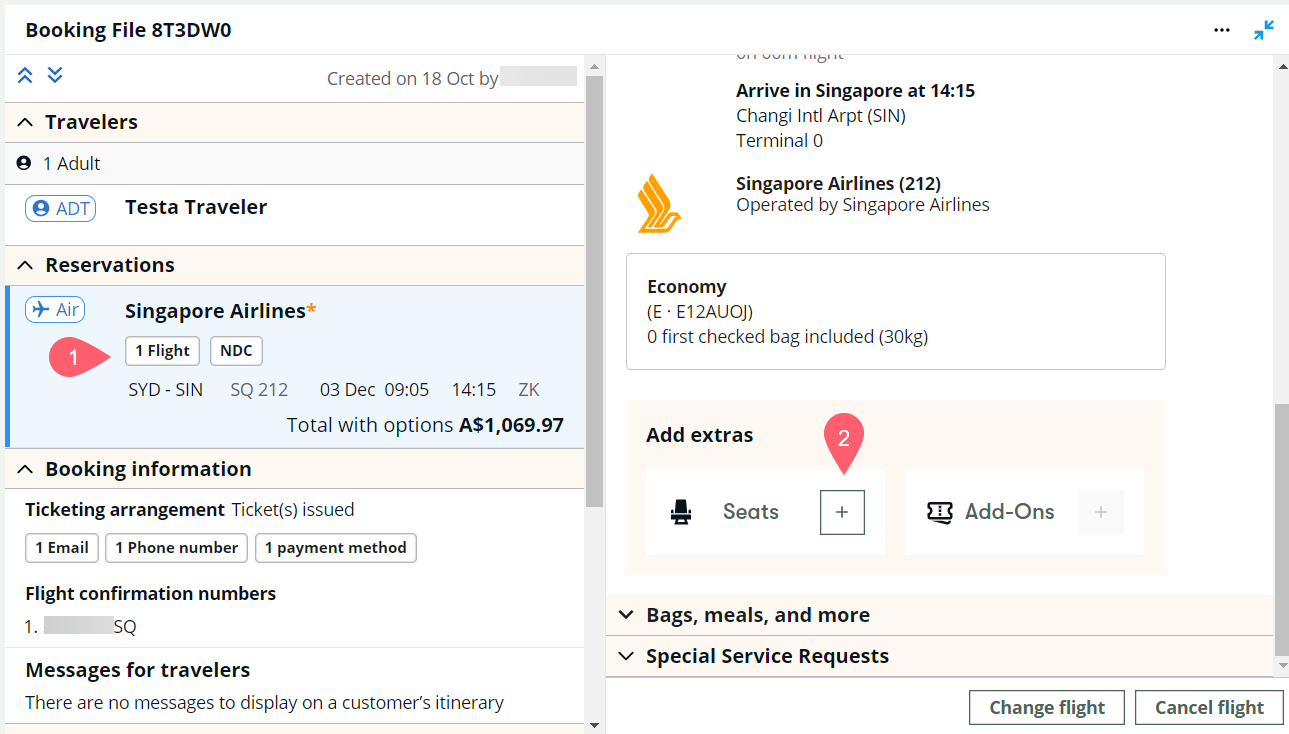Click the Change flight button
This screenshot has width=1289, height=734.
(x=1046, y=708)
